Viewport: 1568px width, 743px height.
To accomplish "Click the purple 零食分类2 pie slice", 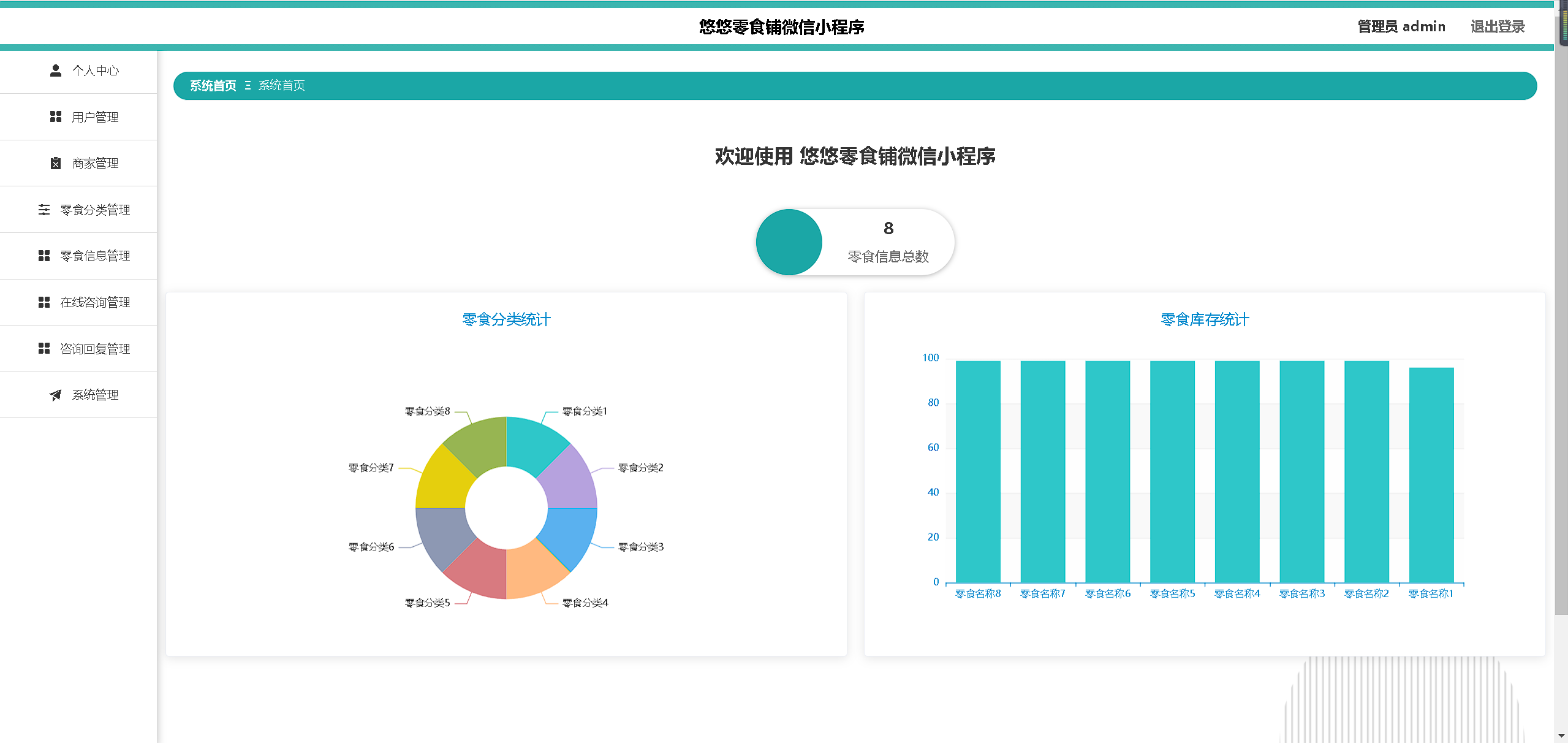I will tap(568, 481).
